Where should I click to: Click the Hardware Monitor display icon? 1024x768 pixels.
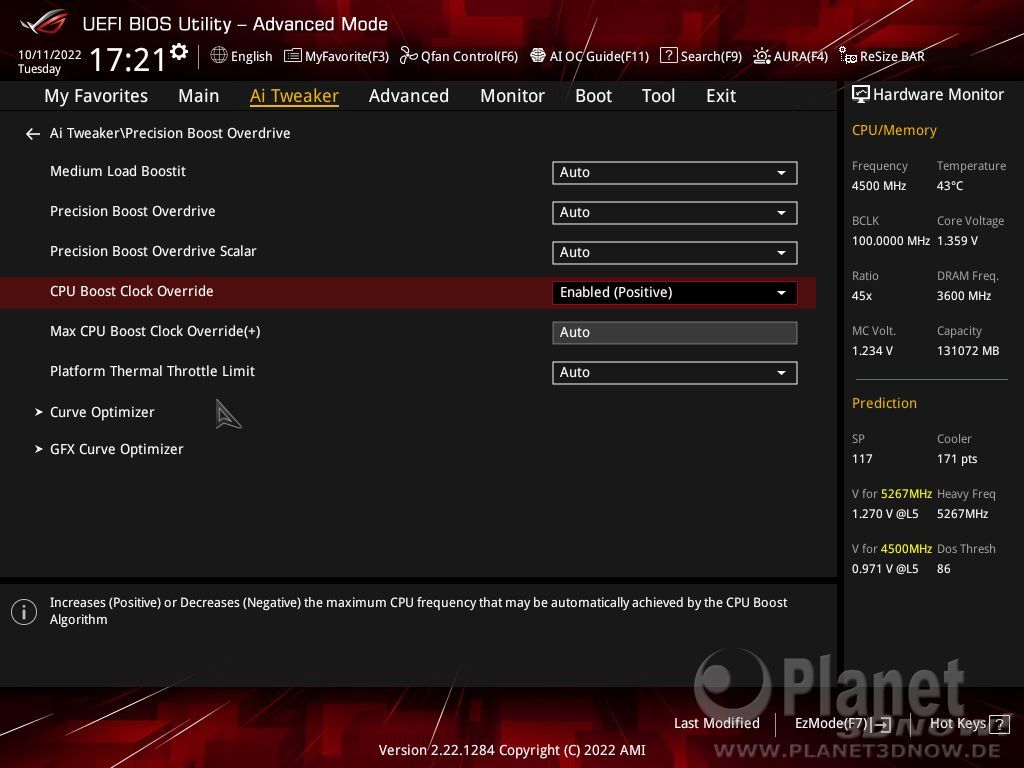861,95
